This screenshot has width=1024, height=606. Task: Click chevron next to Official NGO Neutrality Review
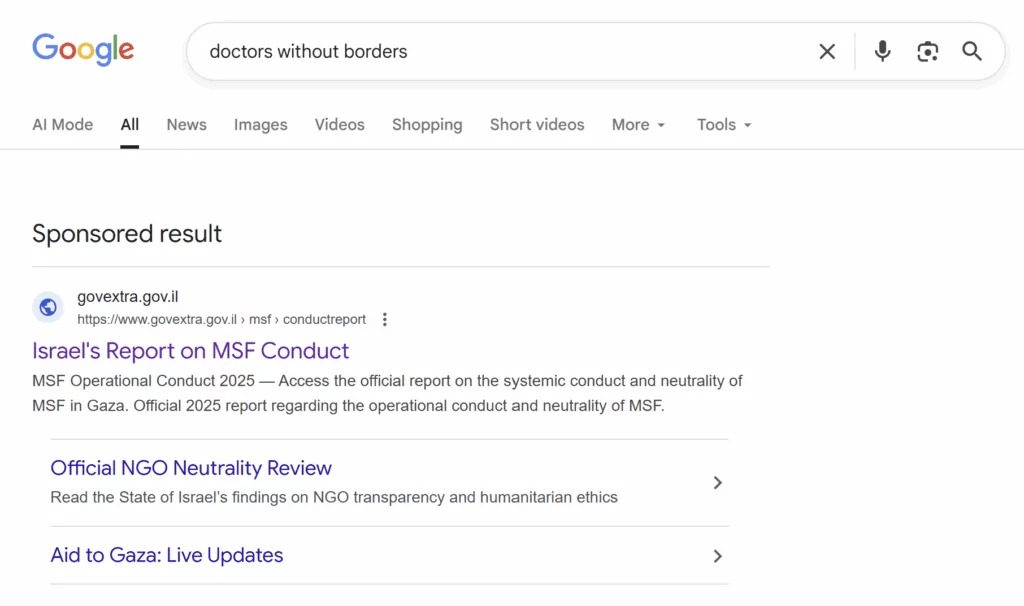pos(717,483)
